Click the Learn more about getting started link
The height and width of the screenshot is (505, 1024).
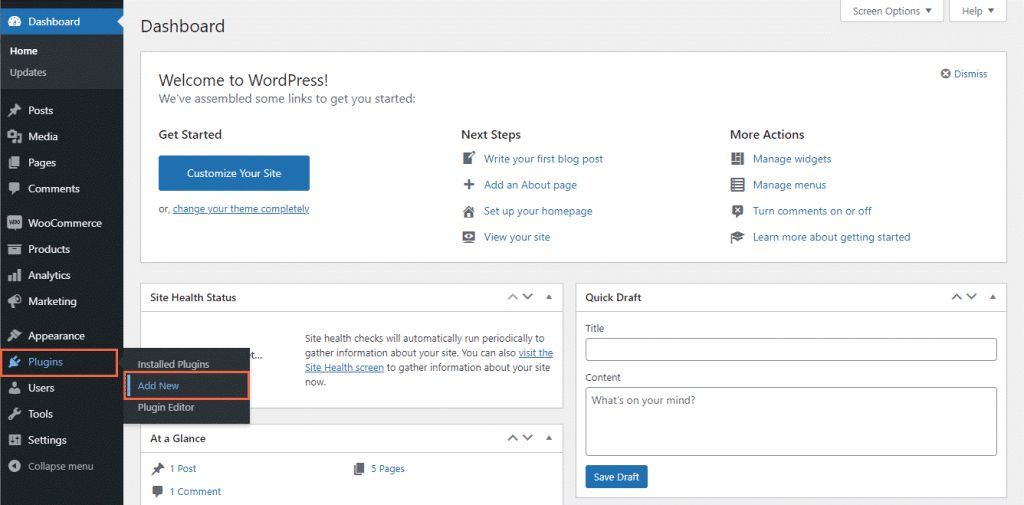(x=831, y=237)
